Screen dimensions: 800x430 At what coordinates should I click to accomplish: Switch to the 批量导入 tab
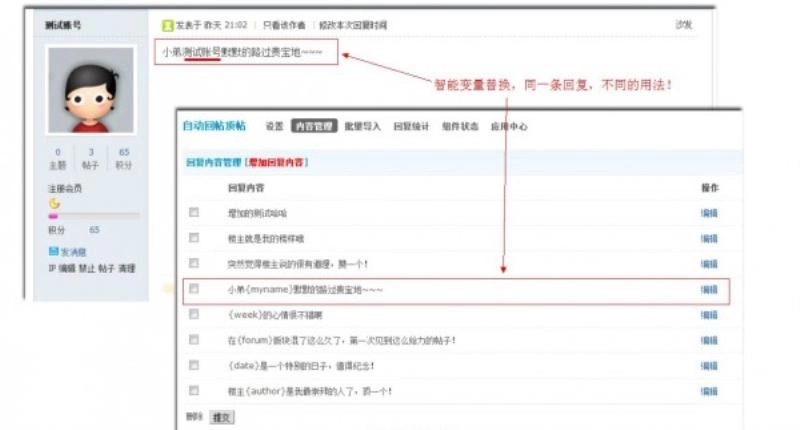[362, 126]
